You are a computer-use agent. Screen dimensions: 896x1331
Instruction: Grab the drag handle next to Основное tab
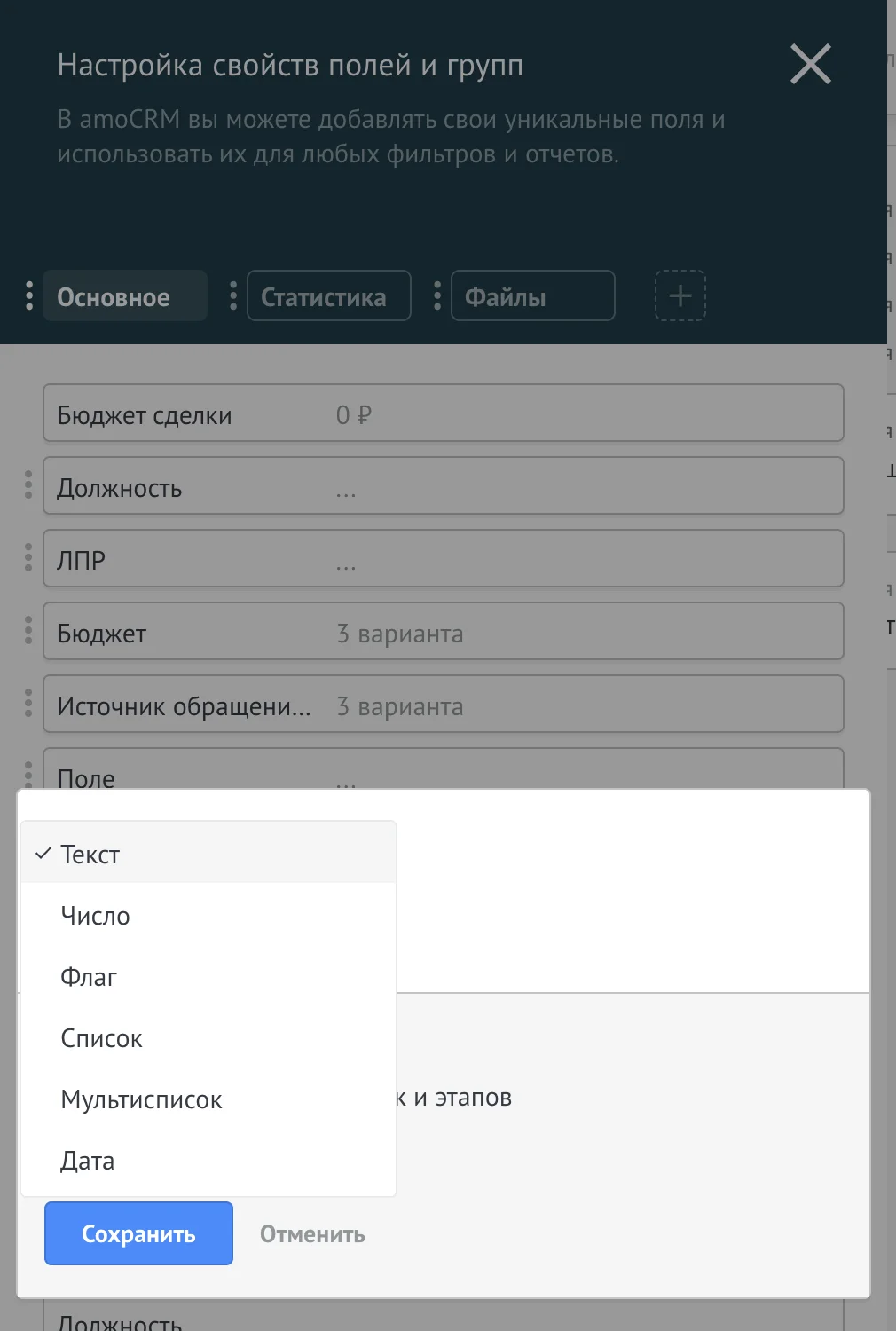pyautogui.click(x=29, y=295)
